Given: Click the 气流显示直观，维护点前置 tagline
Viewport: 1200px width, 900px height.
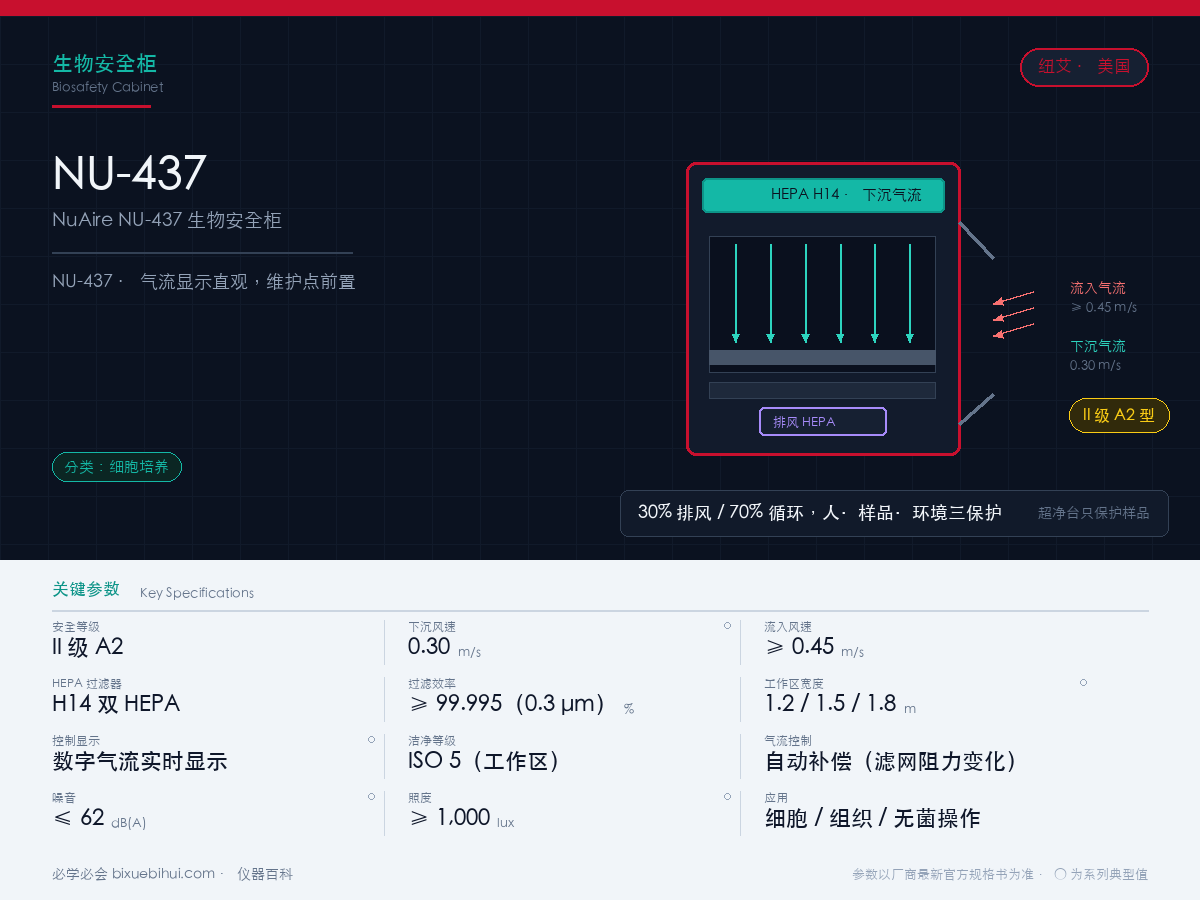Looking at the screenshot, I should (x=248, y=282).
